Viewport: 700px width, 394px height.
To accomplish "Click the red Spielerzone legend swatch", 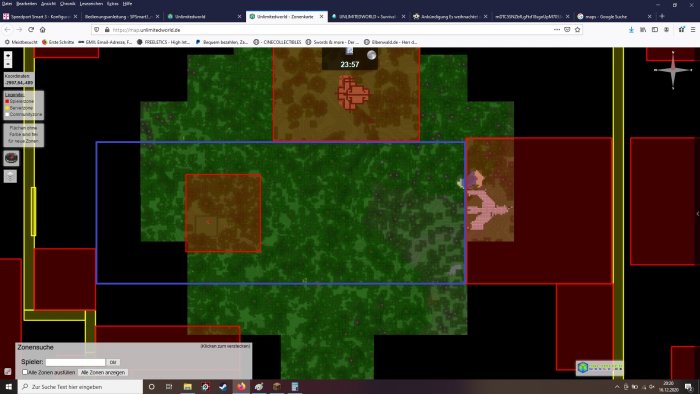I will (x=7, y=101).
